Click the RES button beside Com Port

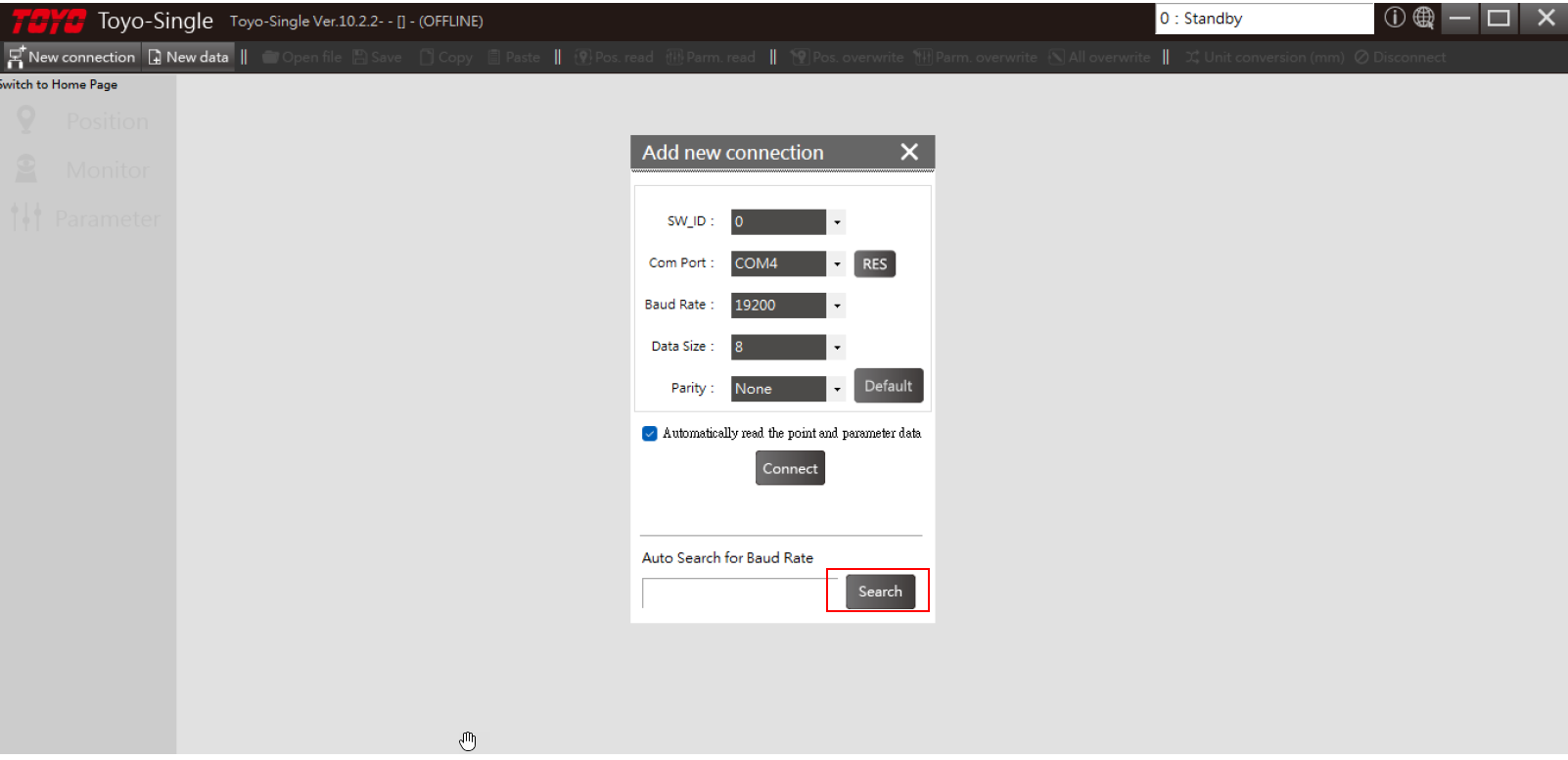pos(875,264)
